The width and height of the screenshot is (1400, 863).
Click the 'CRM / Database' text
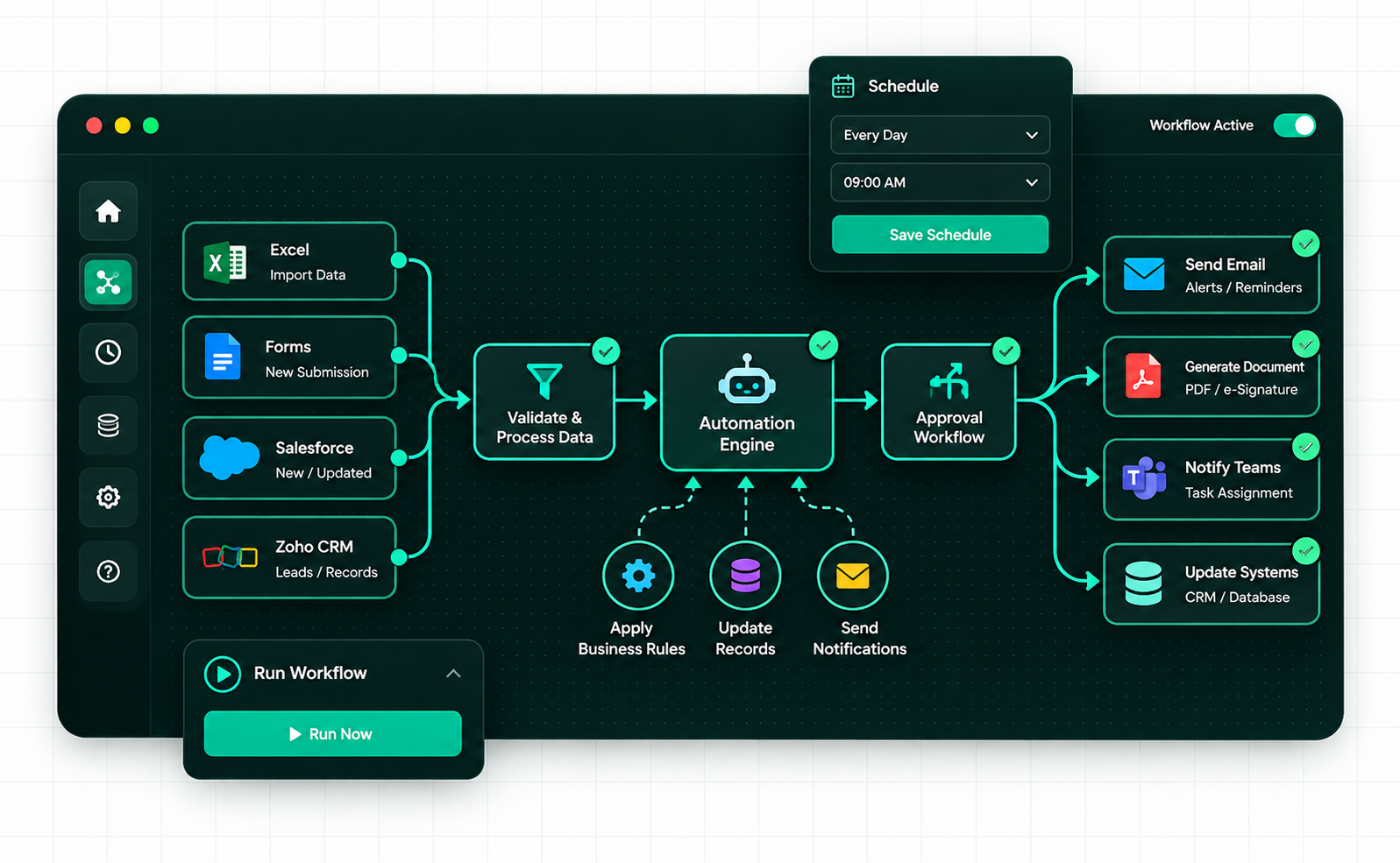[x=1237, y=598]
